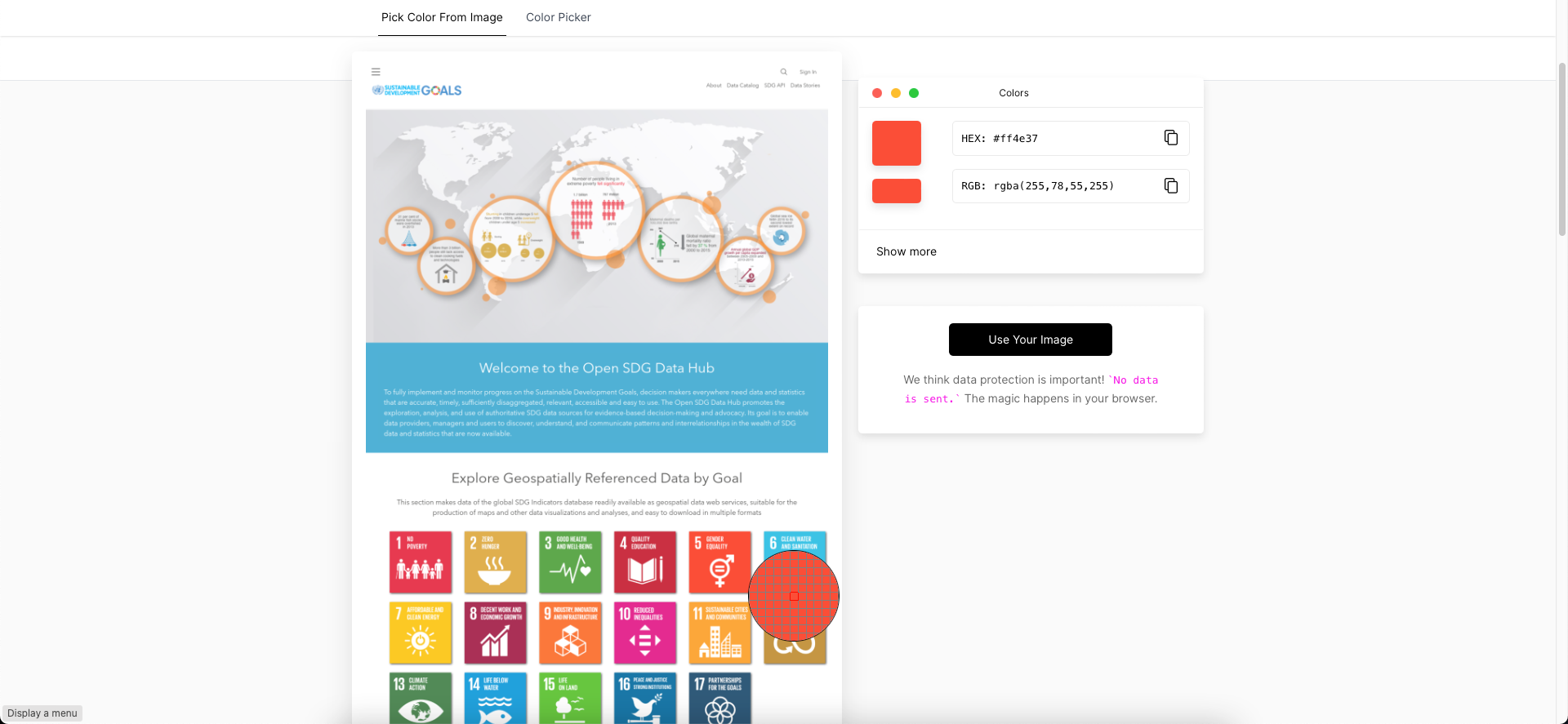This screenshot has height=724, width=1568.
Task: Pick color from the Quality Education tile
Action: [x=645, y=562]
